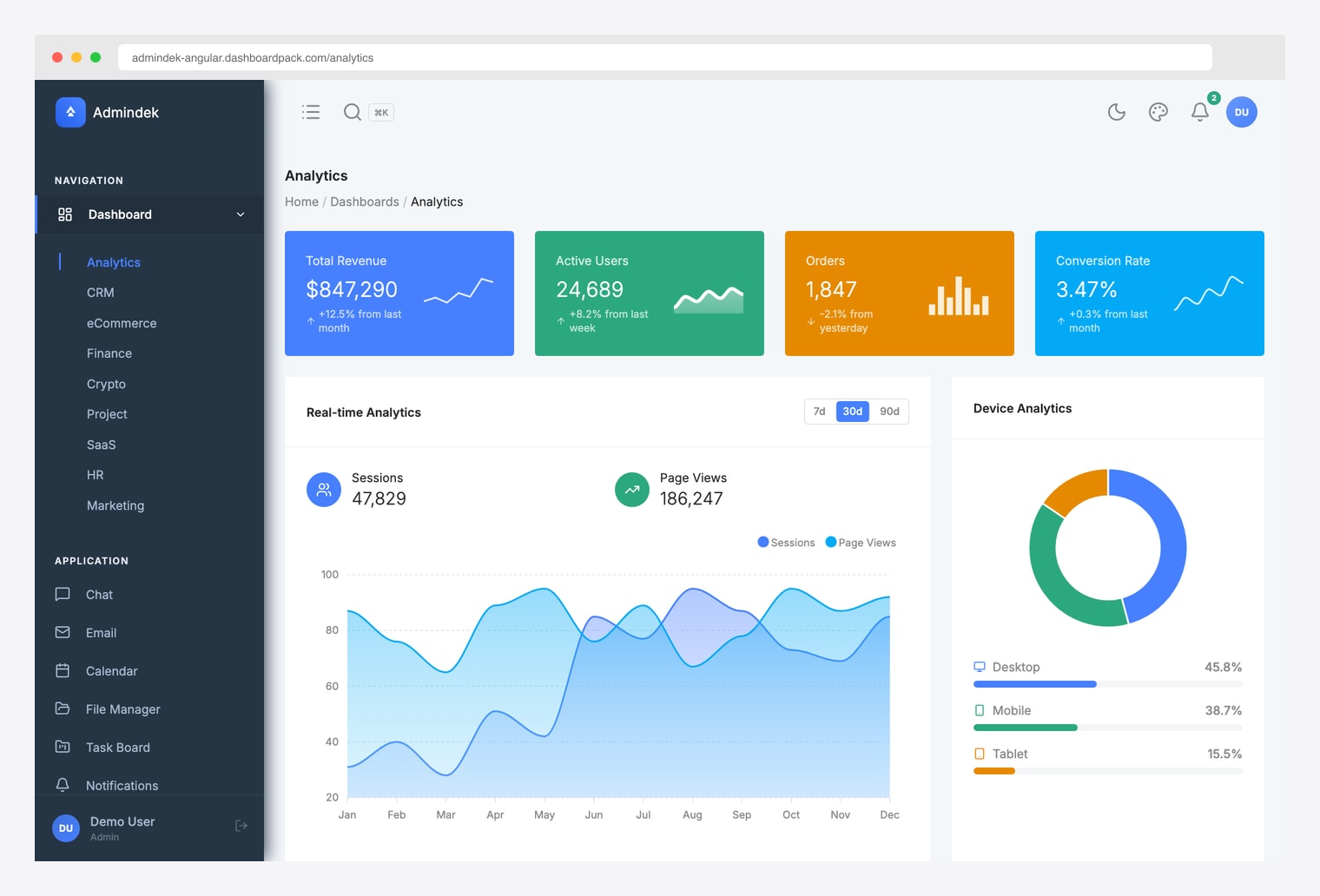Screen dimensions: 1320x896
Task: Click the Page Views trending icon
Action: 632,490
